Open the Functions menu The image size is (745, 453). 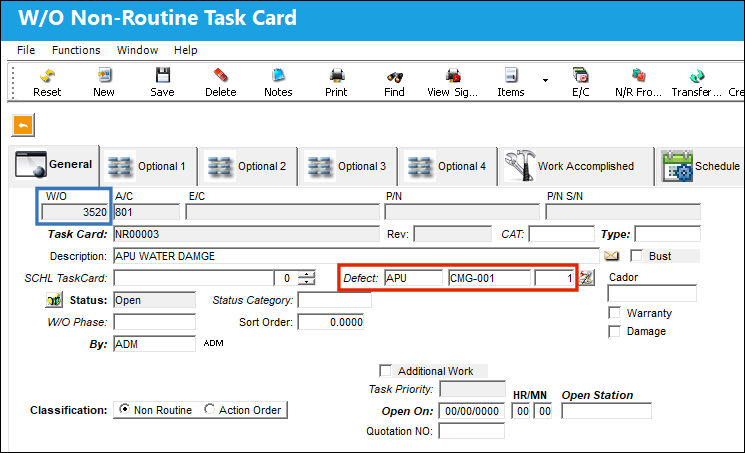76,50
